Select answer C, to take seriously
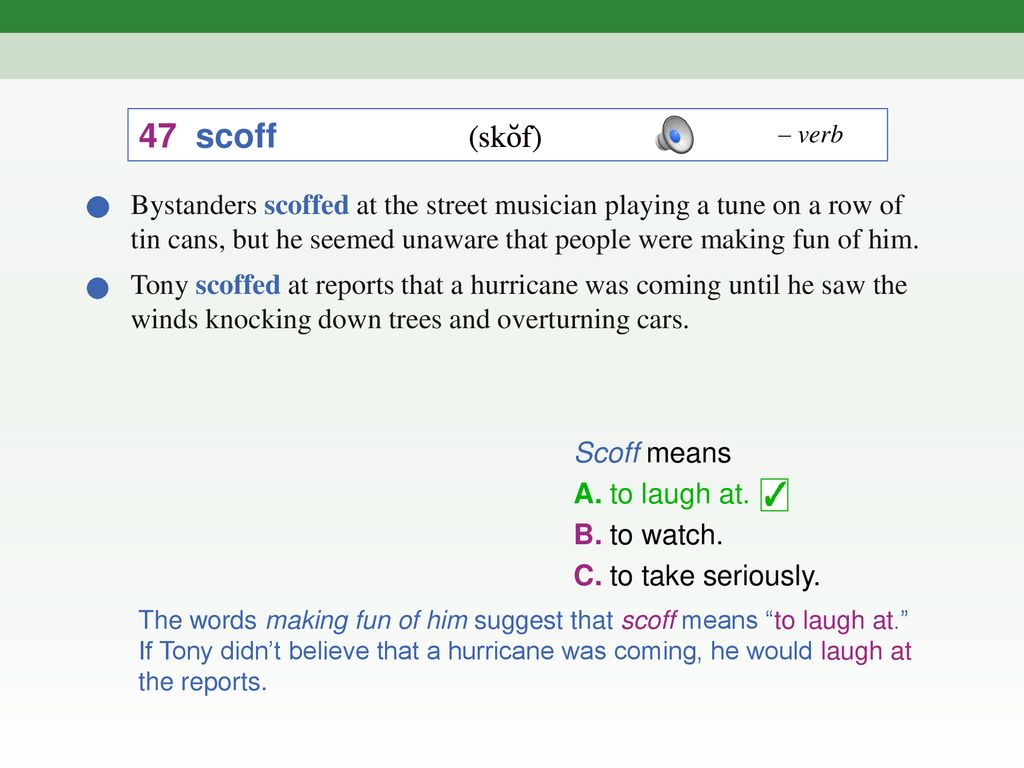The image size is (1024, 768). click(x=697, y=576)
